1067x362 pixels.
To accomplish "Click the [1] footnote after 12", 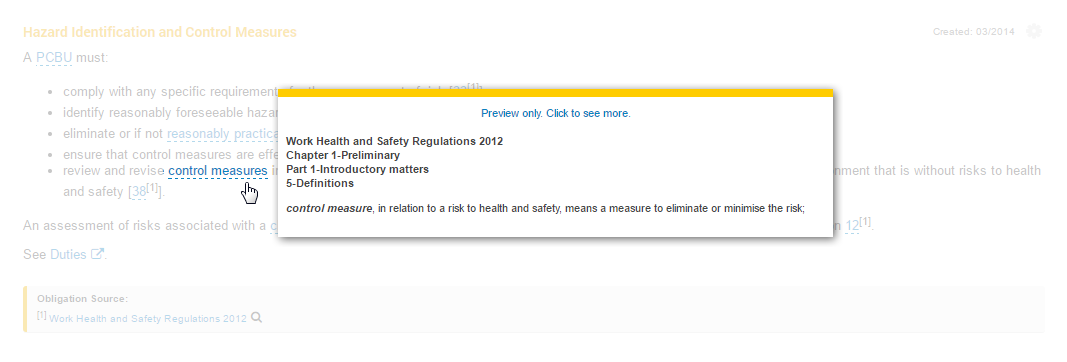I will [x=865, y=221].
